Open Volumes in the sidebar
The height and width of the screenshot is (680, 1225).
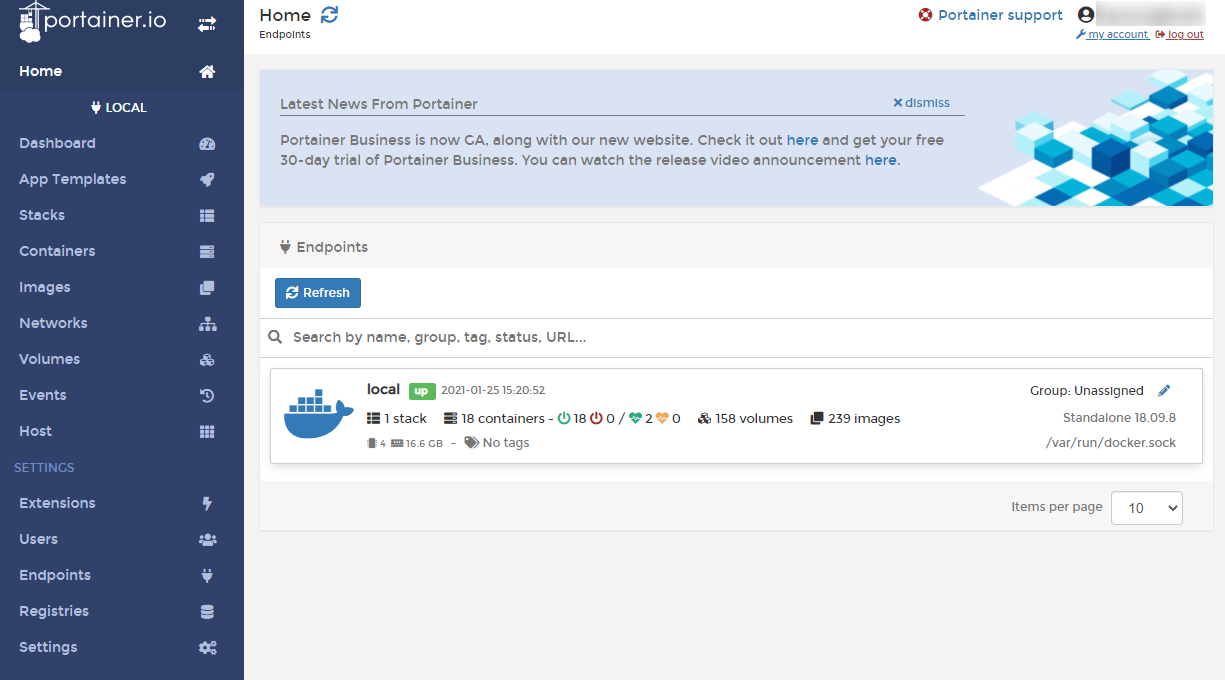(122, 360)
